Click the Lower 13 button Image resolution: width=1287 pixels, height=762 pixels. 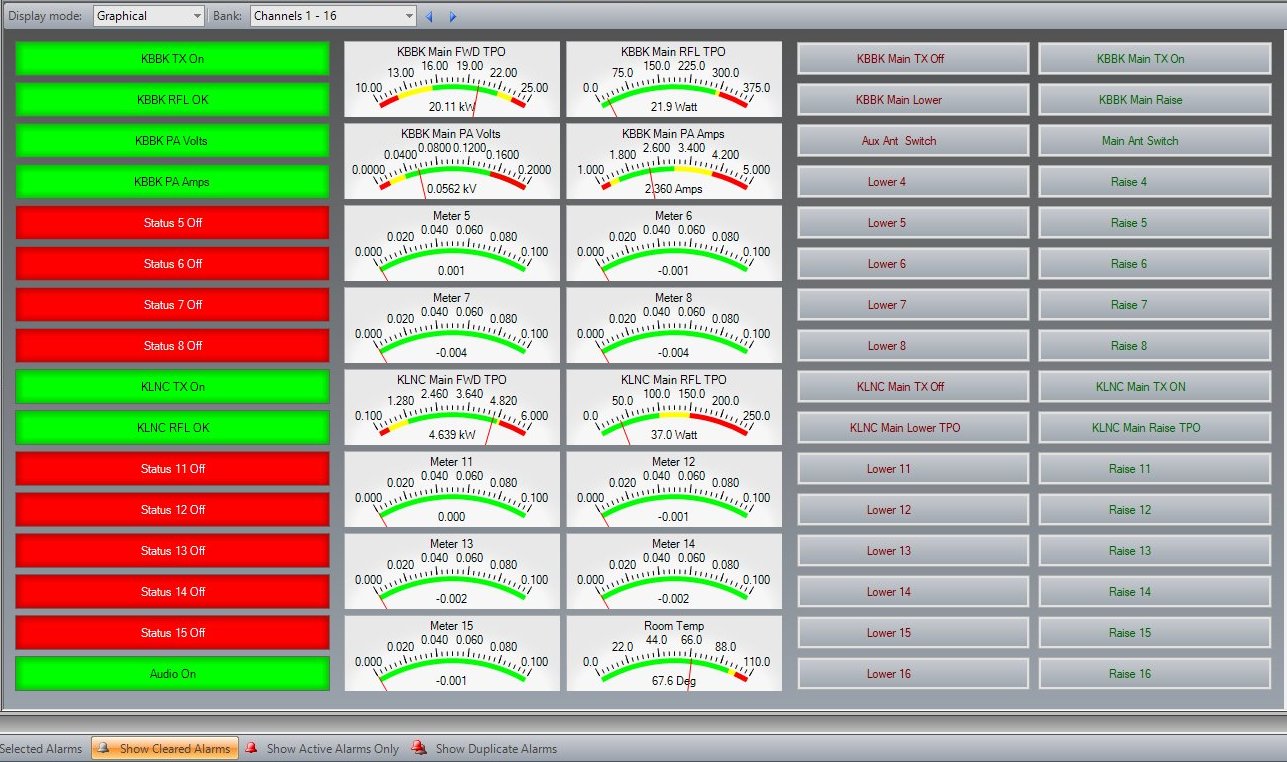913,551
